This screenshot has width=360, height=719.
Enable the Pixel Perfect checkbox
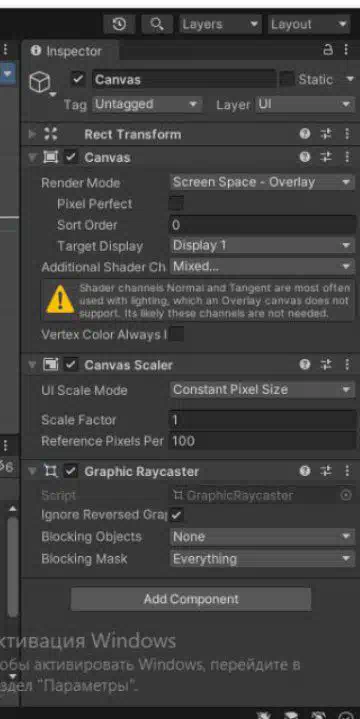pos(176,204)
